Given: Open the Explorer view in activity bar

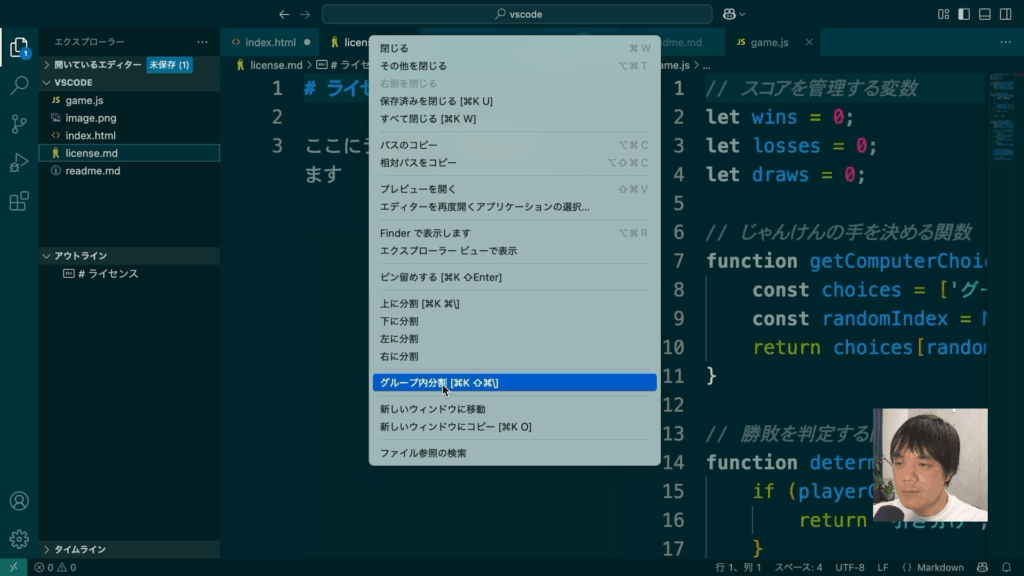Looking at the screenshot, I should 19,47.
